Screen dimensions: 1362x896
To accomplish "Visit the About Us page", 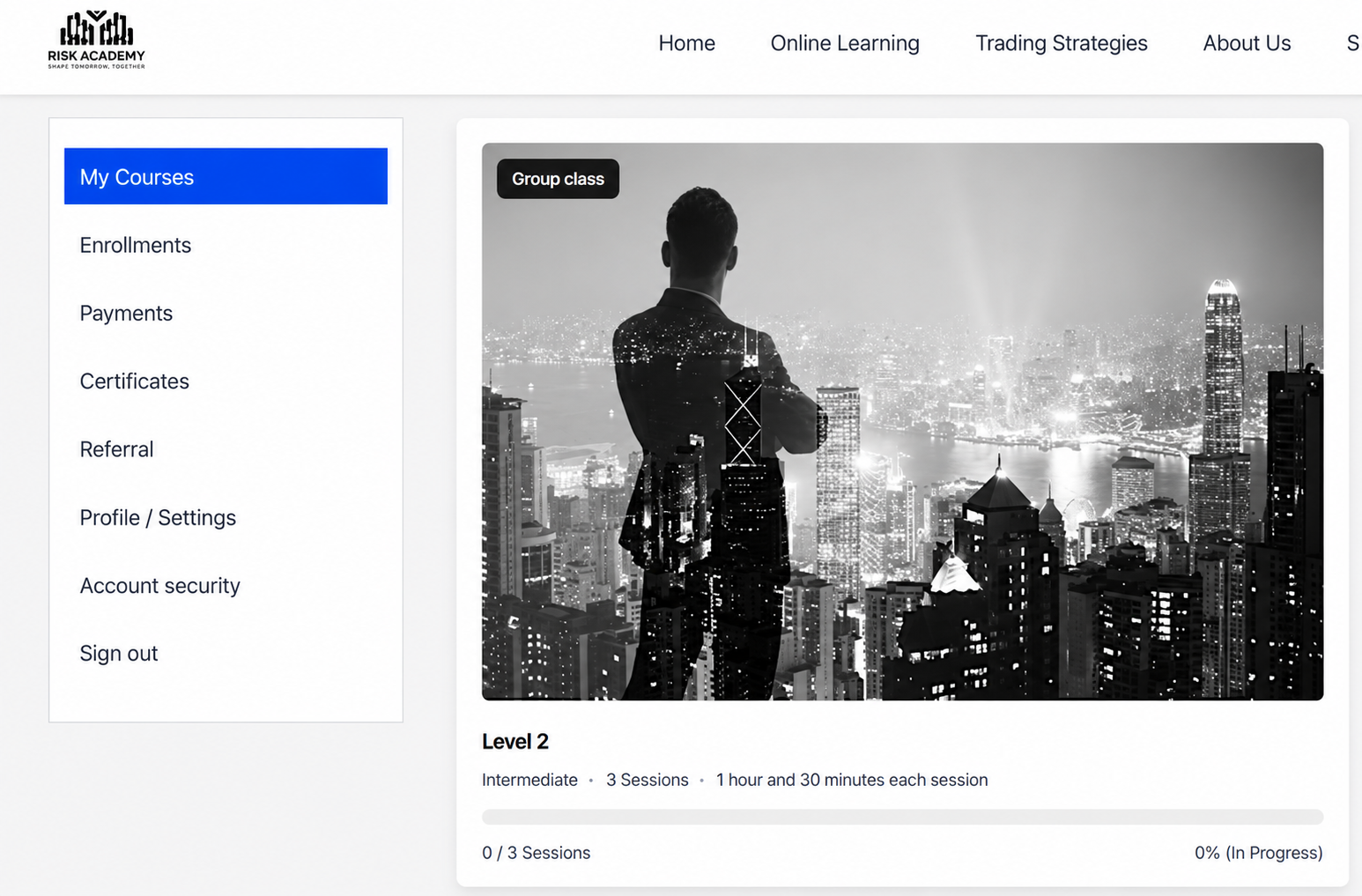I will click(1247, 43).
